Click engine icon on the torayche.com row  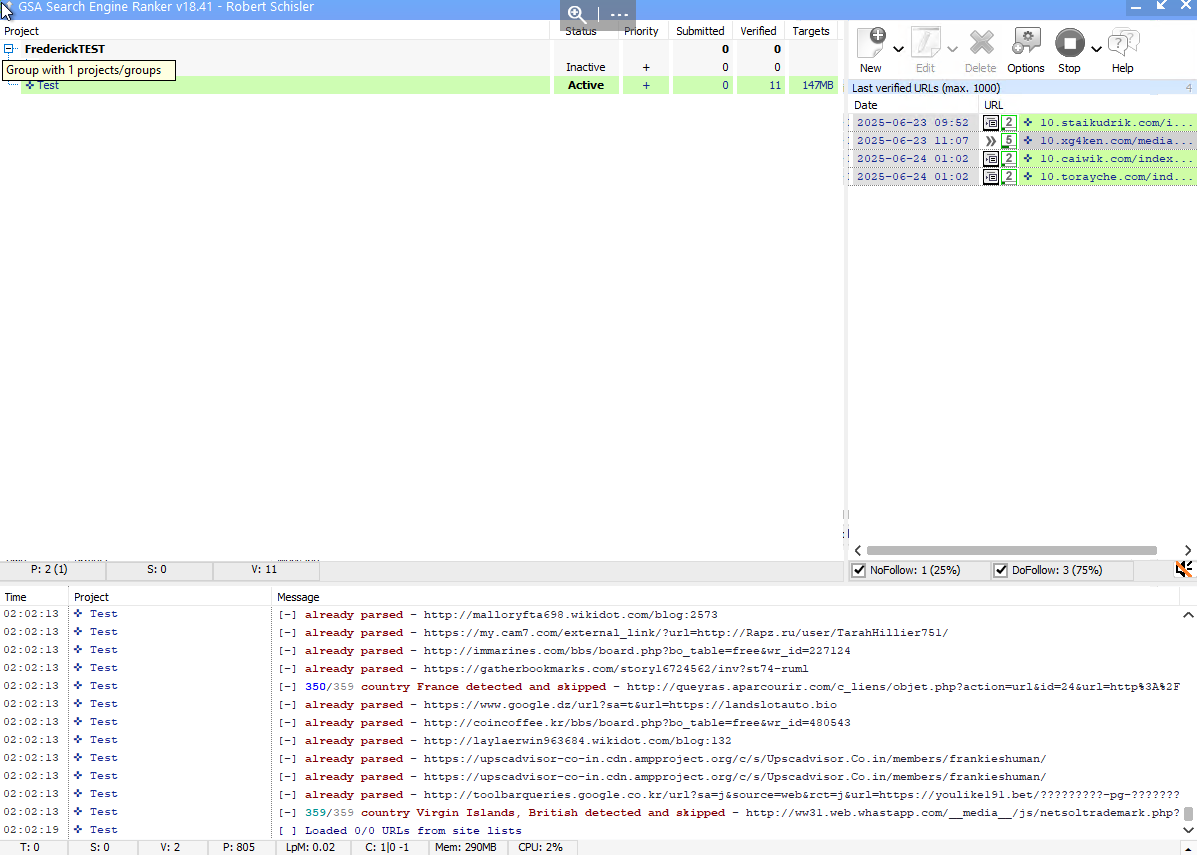(x=991, y=177)
